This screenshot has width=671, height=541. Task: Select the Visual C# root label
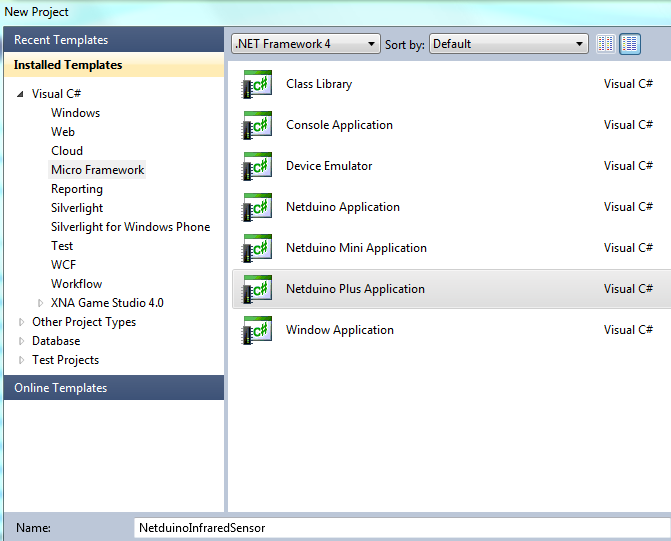click(x=56, y=94)
